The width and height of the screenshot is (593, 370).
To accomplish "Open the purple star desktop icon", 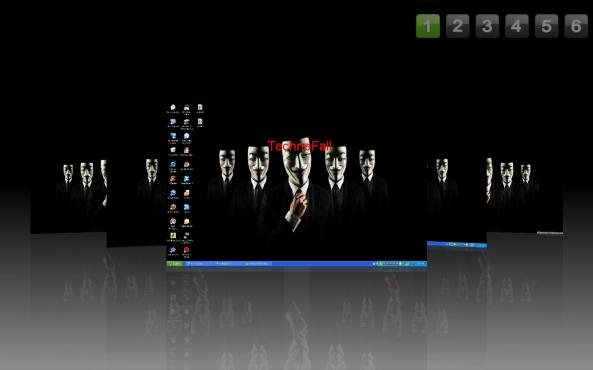I will [x=173, y=251].
